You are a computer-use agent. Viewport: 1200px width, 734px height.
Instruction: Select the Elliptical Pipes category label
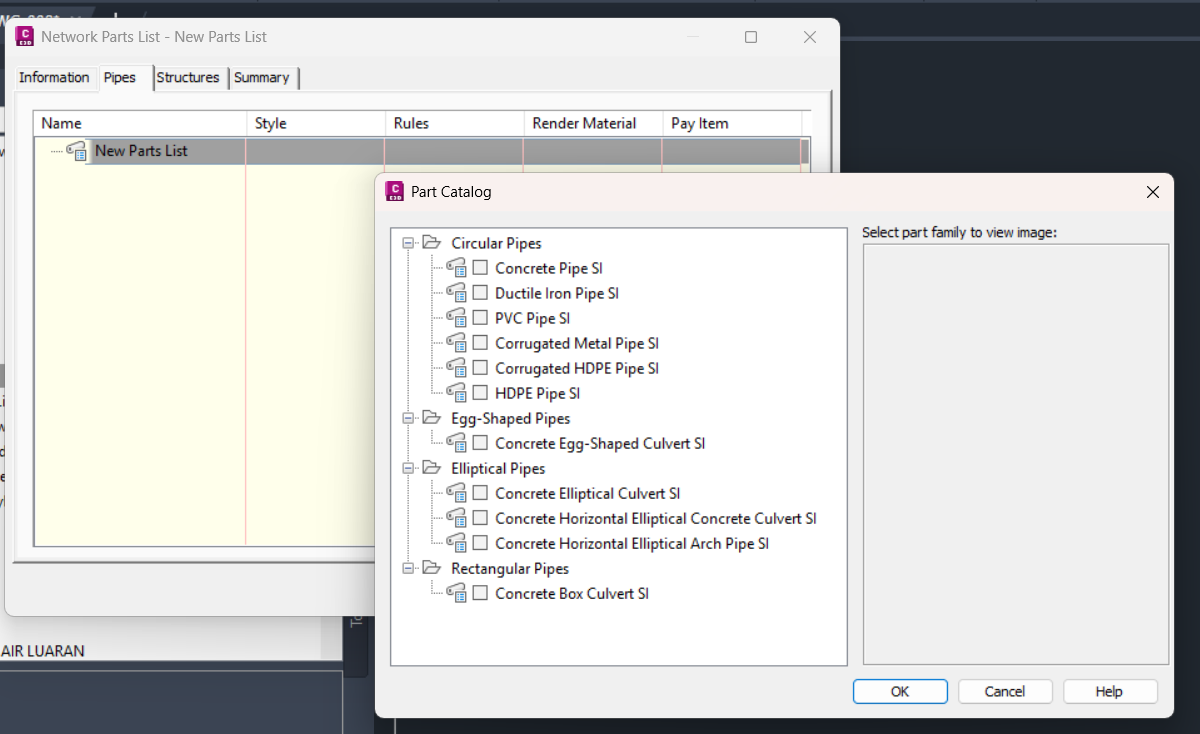pos(498,468)
